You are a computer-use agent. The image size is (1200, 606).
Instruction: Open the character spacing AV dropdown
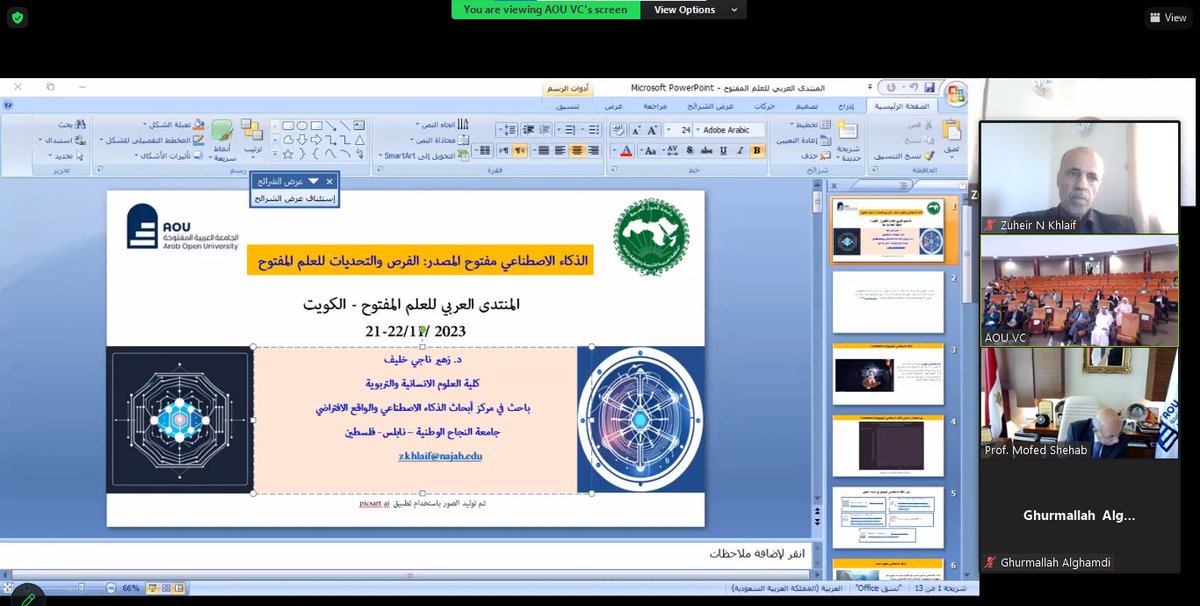tap(670, 150)
